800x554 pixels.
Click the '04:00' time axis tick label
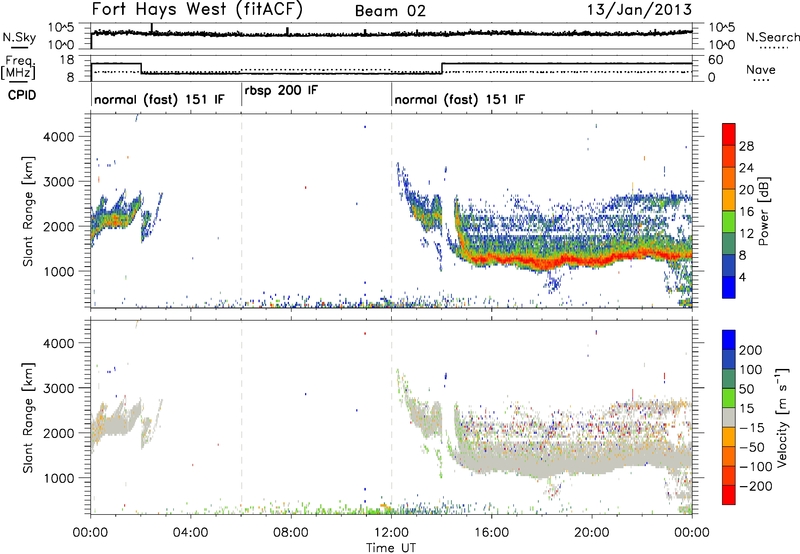click(190, 533)
